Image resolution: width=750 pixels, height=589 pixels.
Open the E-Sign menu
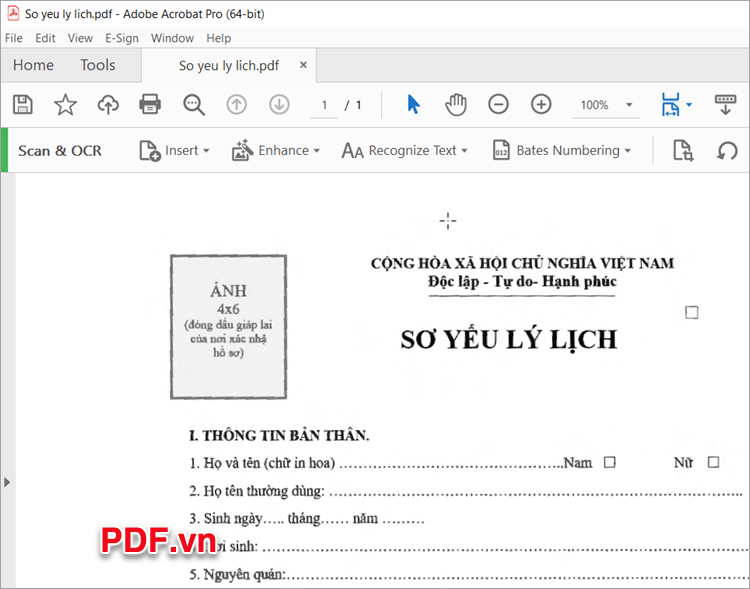point(121,38)
